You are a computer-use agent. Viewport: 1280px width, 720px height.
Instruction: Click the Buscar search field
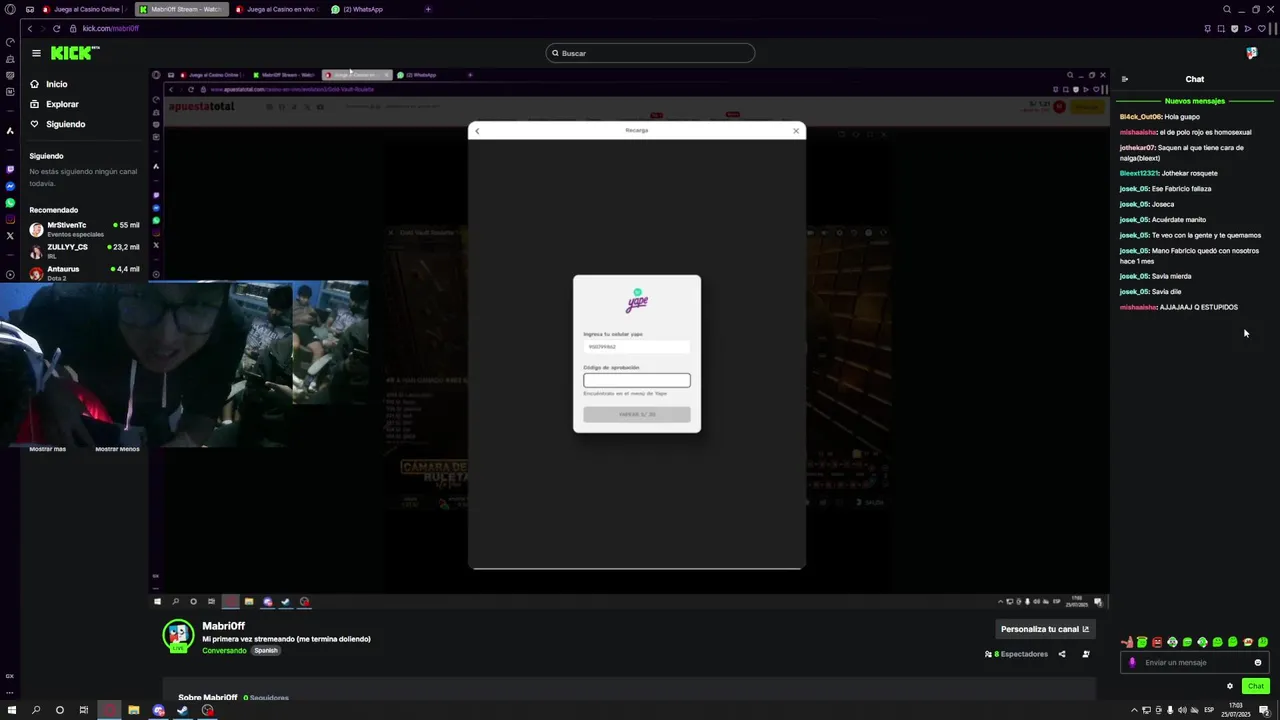pyautogui.click(x=650, y=53)
